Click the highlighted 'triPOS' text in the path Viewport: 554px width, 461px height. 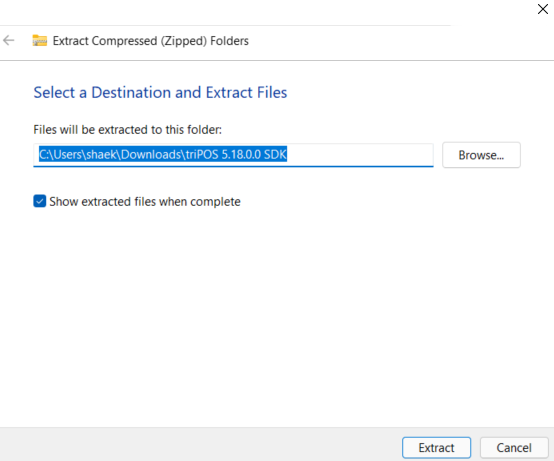tap(202, 155)
